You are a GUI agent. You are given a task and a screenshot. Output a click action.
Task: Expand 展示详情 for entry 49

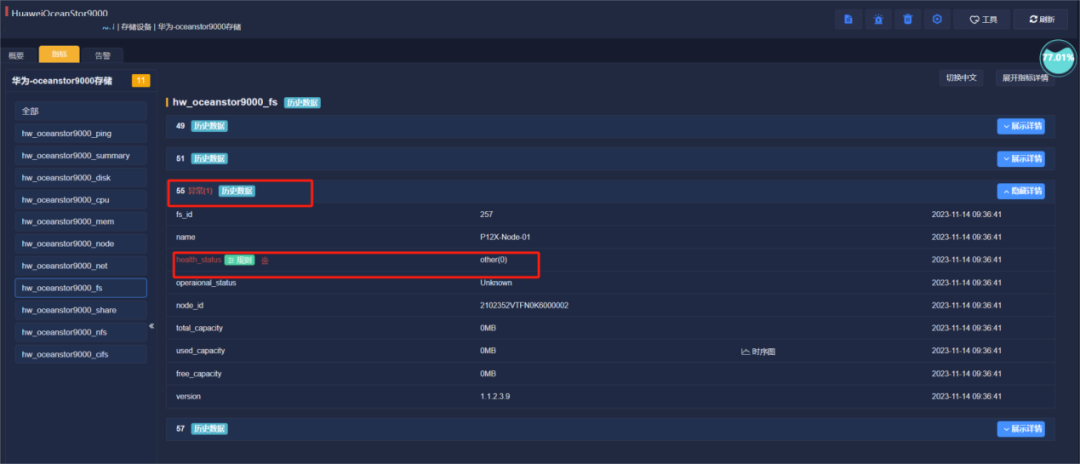click(1021, 127)
